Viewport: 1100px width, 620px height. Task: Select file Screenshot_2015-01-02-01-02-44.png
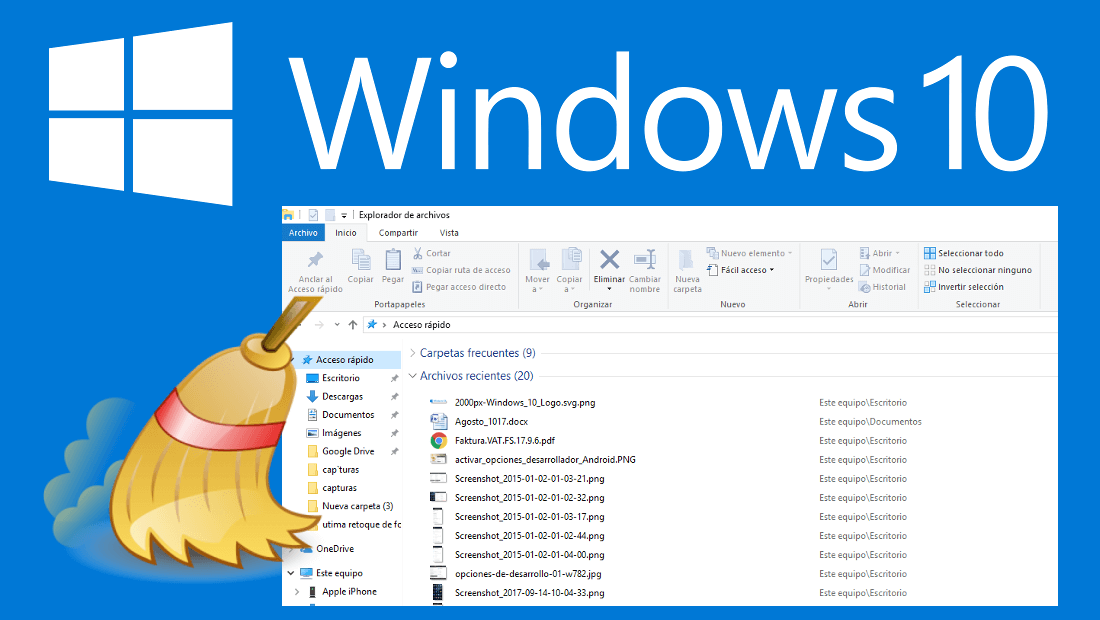pyautogui.click(x=530, y=536)
